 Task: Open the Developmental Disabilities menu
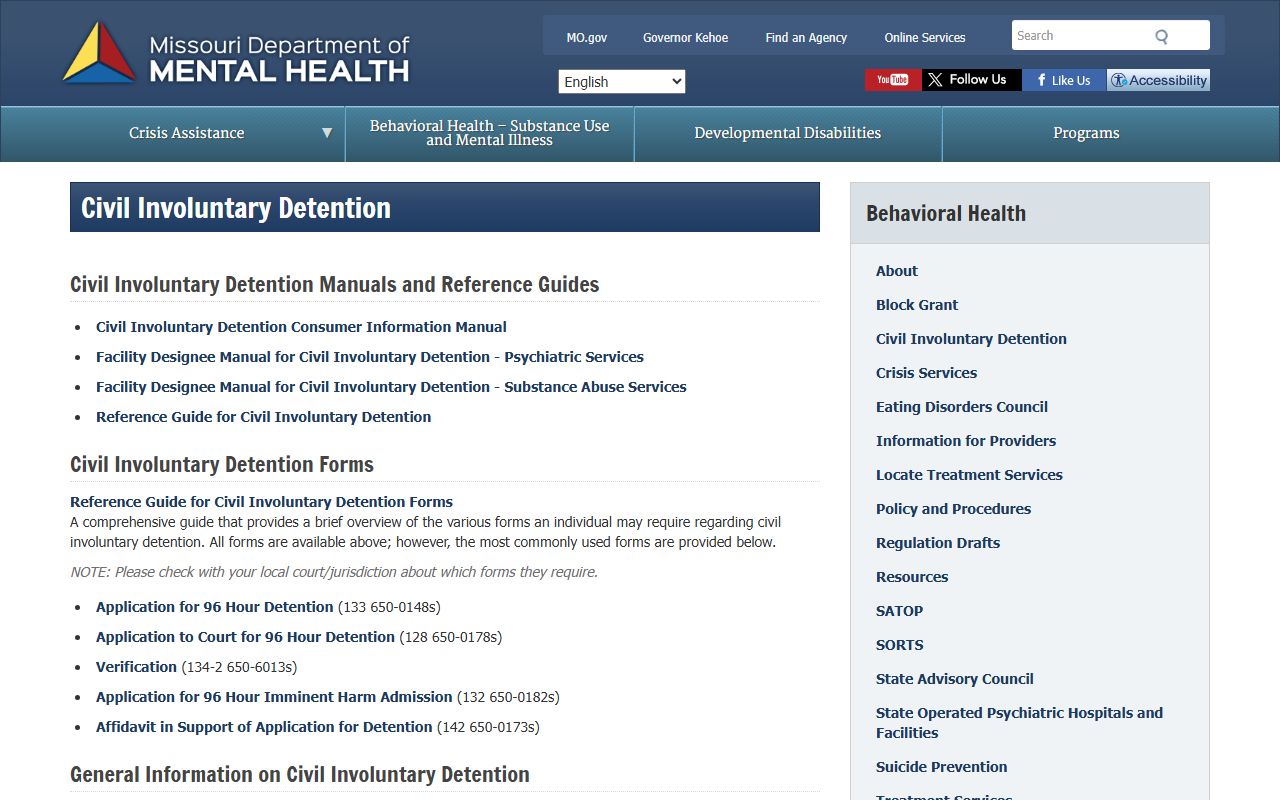788,133
